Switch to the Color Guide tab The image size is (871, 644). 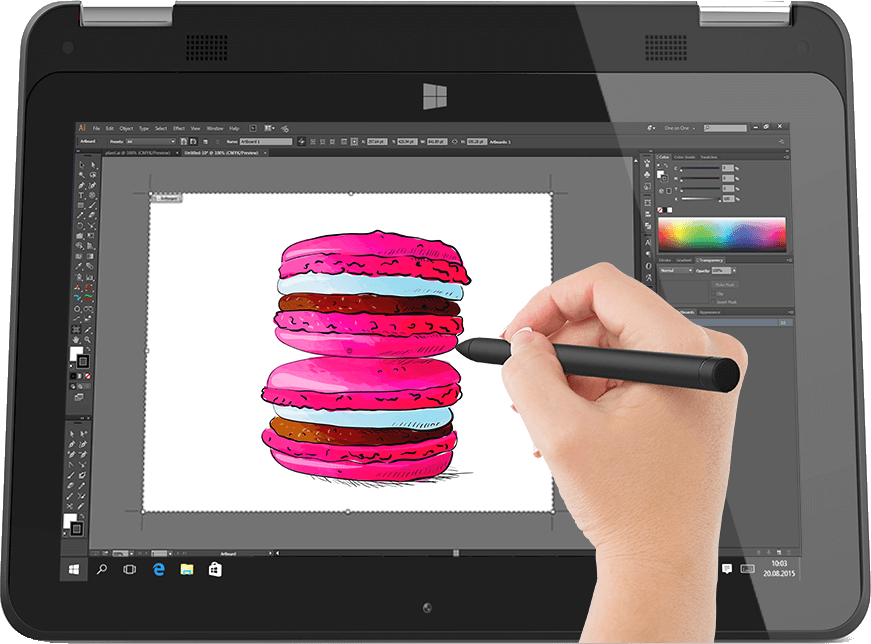tap(684, 157)
